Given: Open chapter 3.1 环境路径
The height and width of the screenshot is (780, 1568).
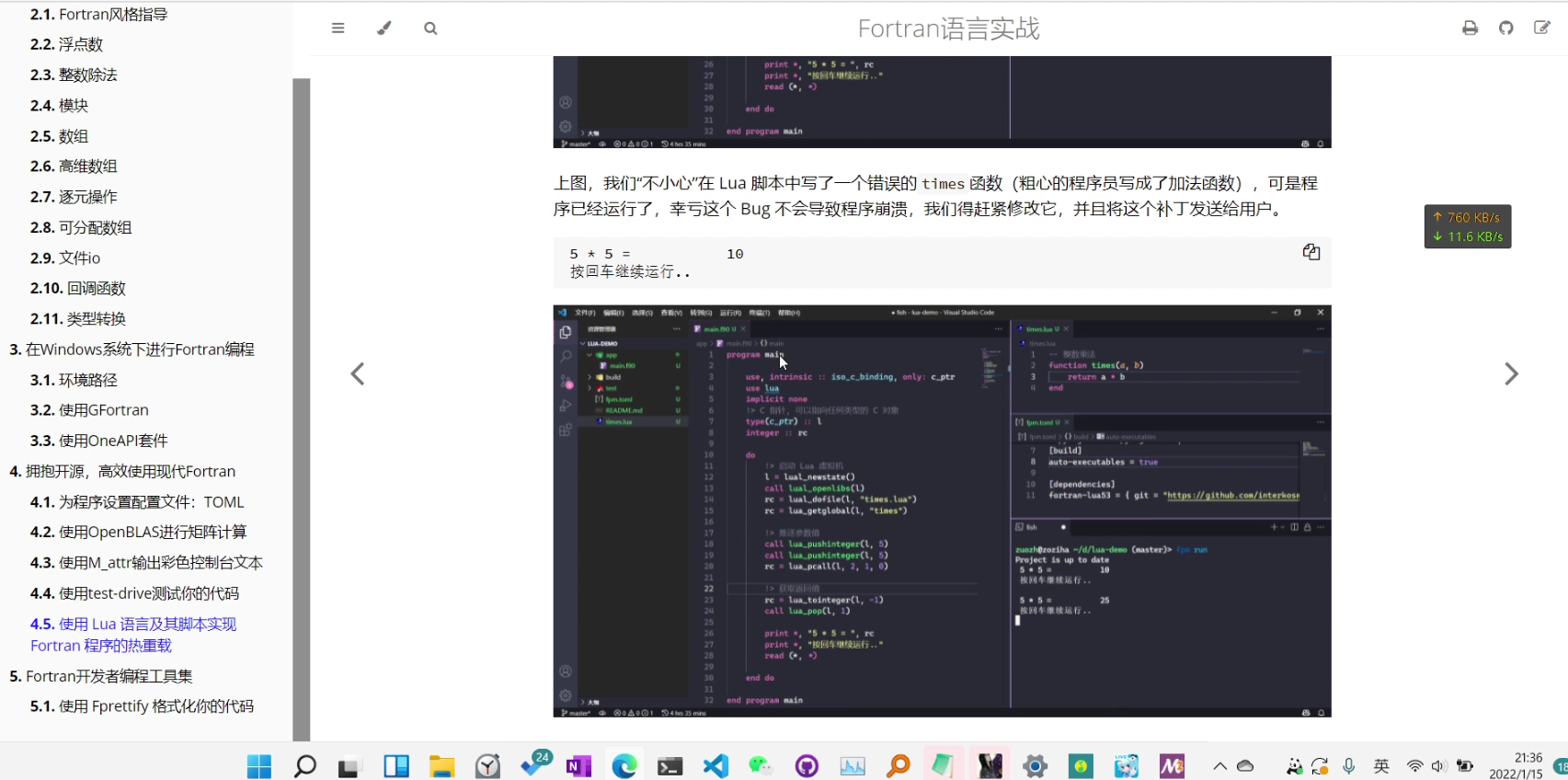Looking at the screenshot, I should (x=74, y=380).
